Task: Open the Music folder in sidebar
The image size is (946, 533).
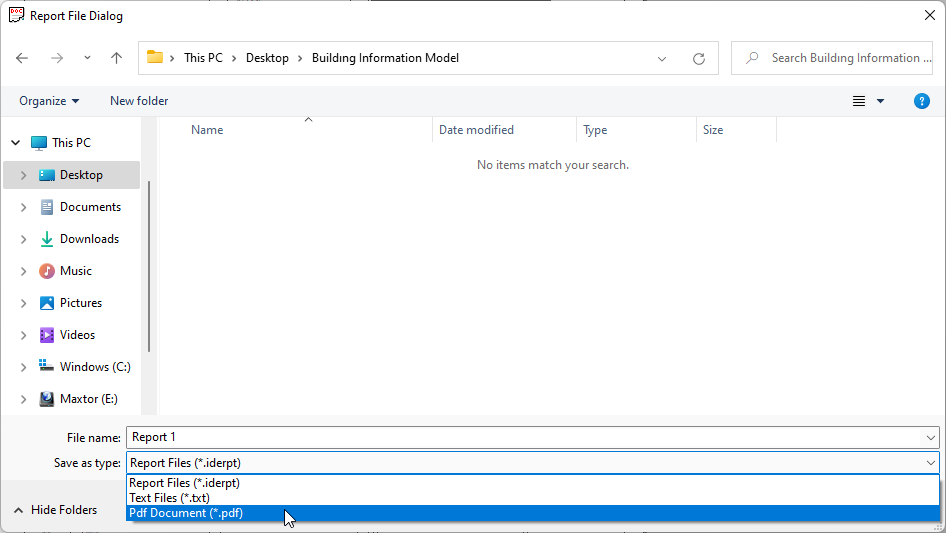Action: pyautogui.click(x=75, y=271)
